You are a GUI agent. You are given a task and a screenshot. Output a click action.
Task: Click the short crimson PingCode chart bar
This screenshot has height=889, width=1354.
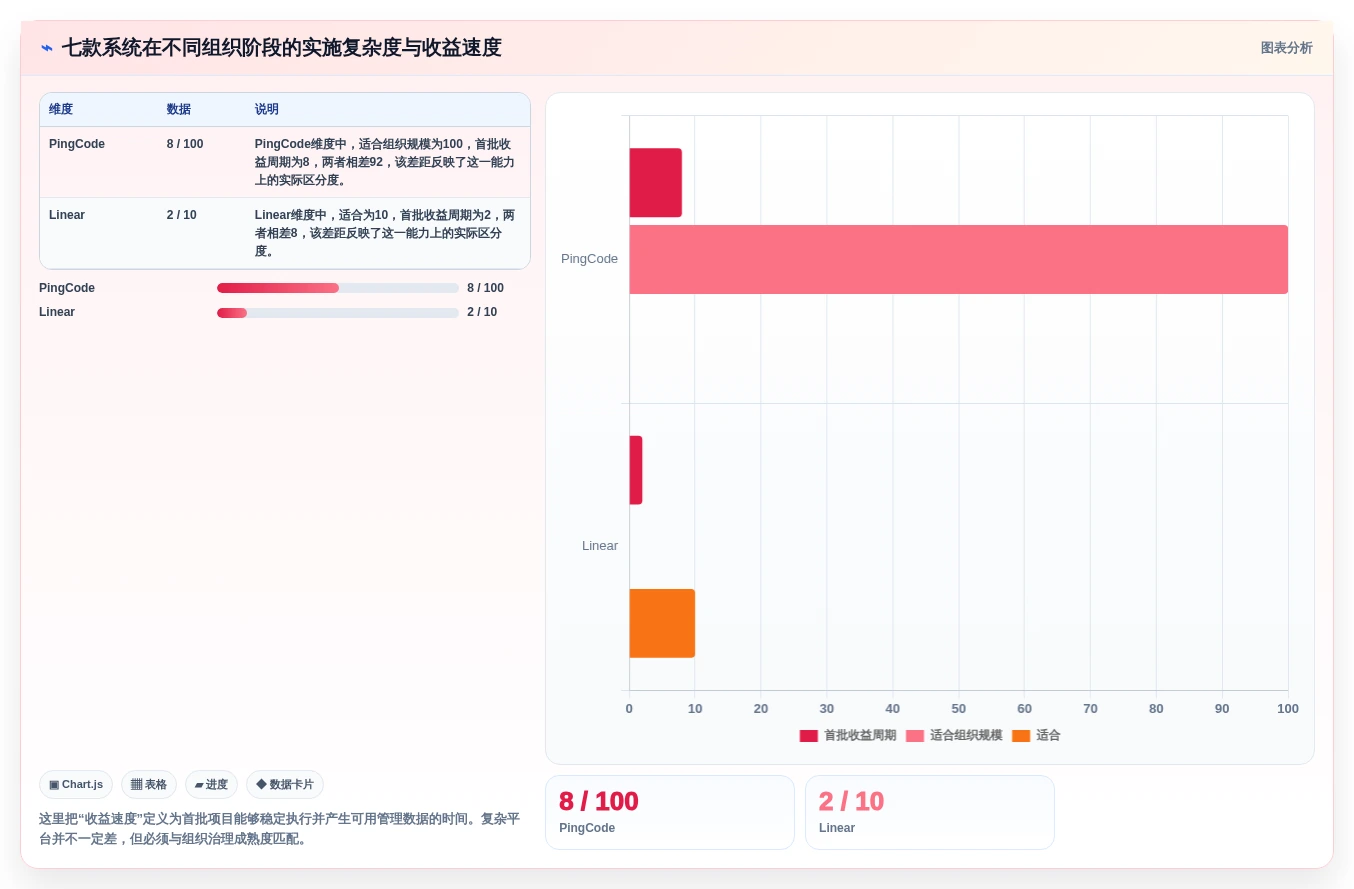[x=655, y=183]
